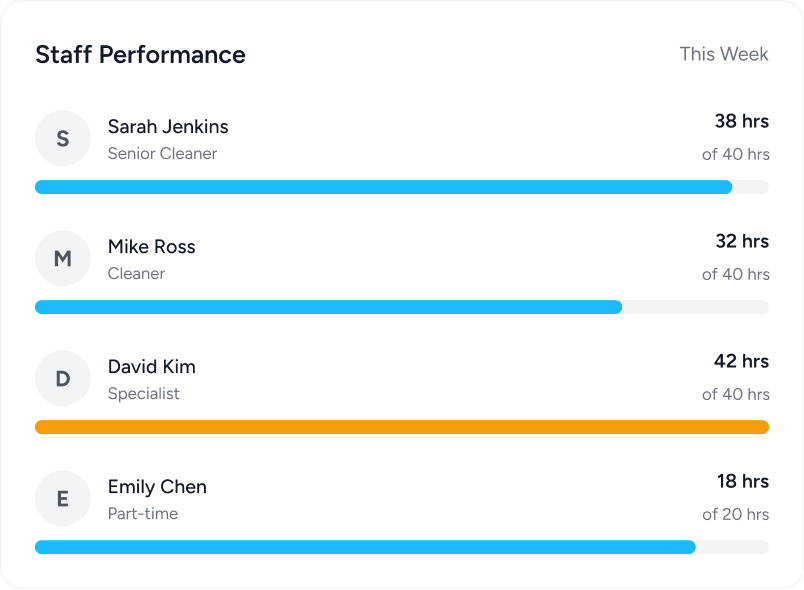Open Sarah Jenkins' name link
The image size is (804, 590).
168,126
